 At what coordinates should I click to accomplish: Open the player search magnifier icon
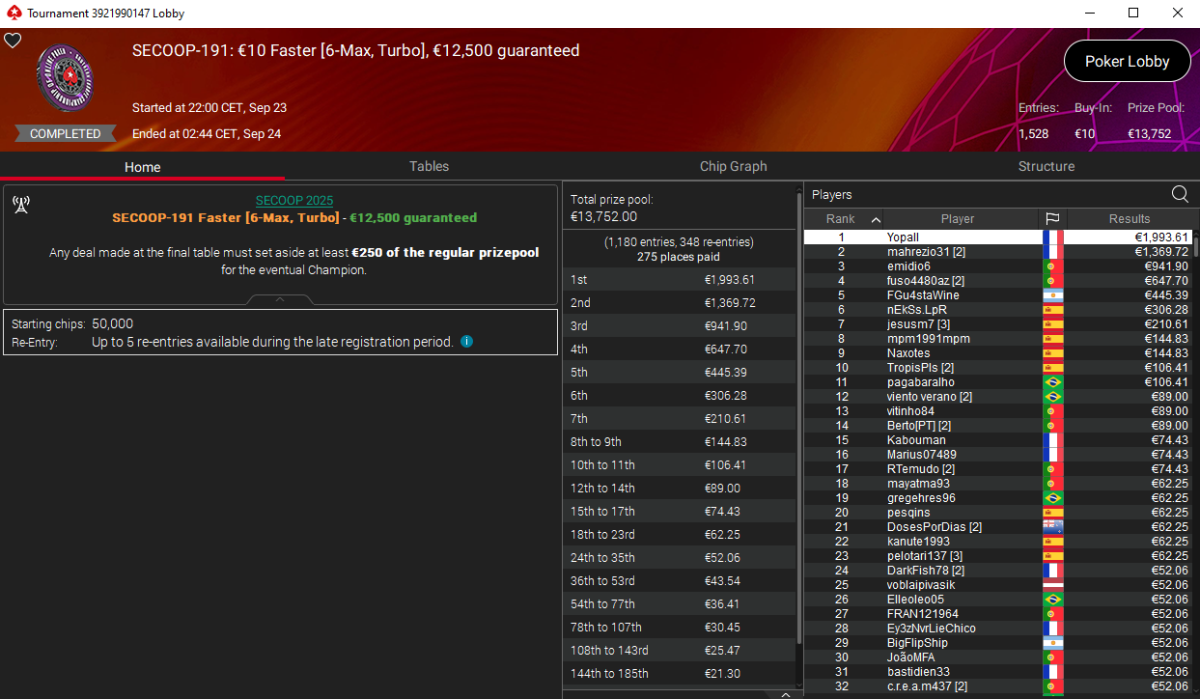1180,194
